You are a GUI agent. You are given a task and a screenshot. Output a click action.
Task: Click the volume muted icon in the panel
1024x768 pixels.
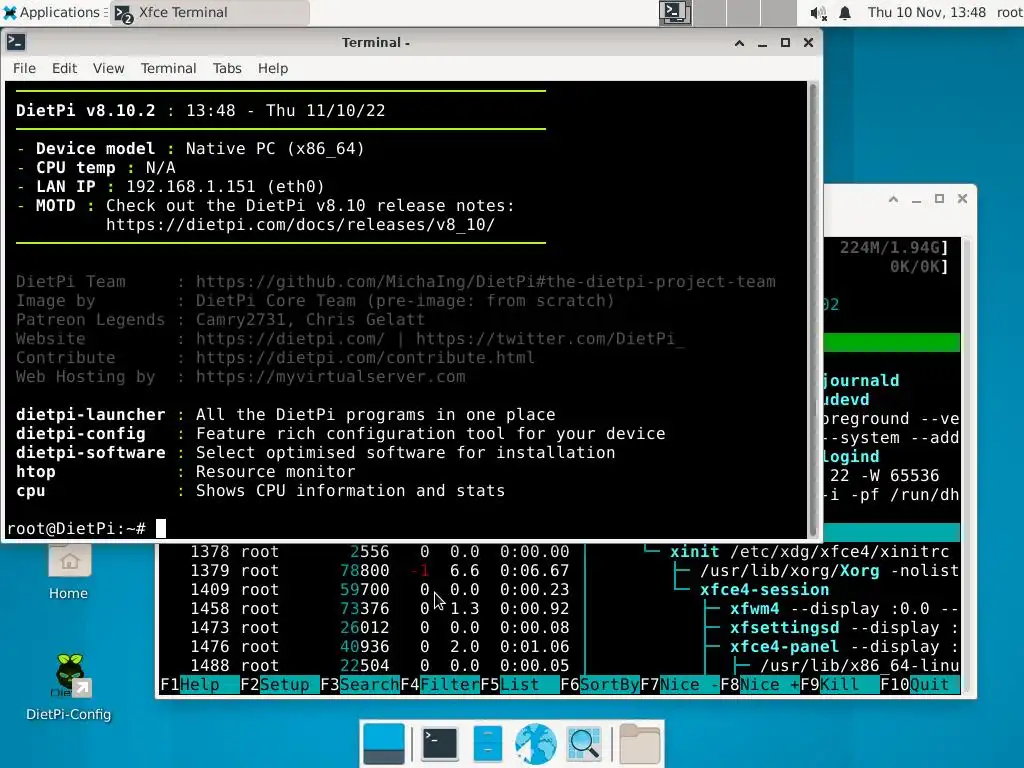pos(818,13)
